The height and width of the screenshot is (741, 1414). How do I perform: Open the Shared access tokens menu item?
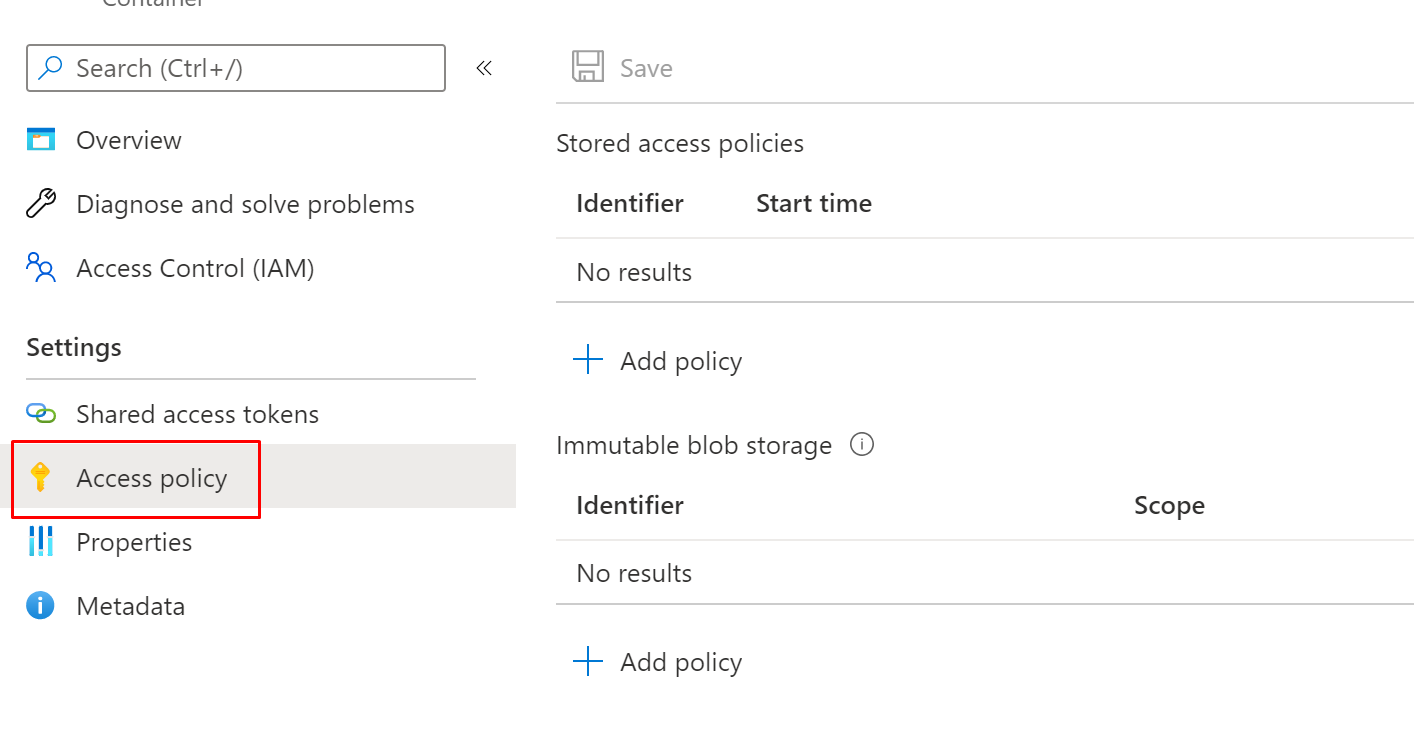tap(197, 414)
